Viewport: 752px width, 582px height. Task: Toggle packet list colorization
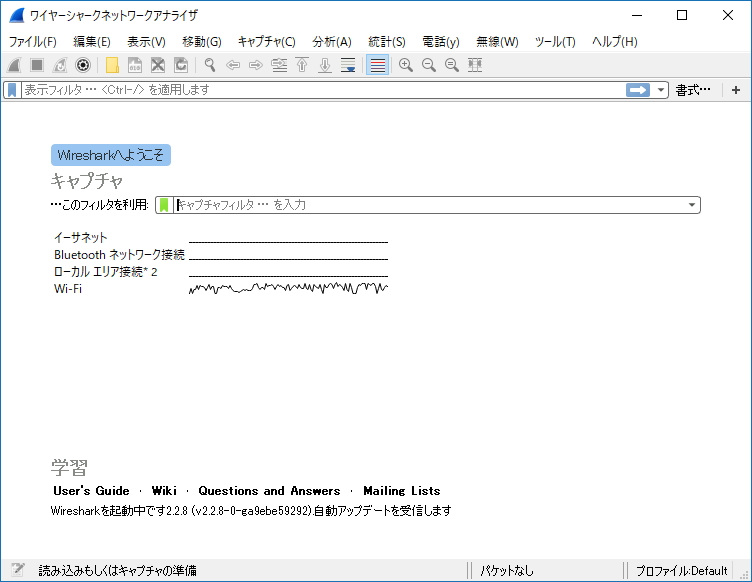tap(377, 65)
